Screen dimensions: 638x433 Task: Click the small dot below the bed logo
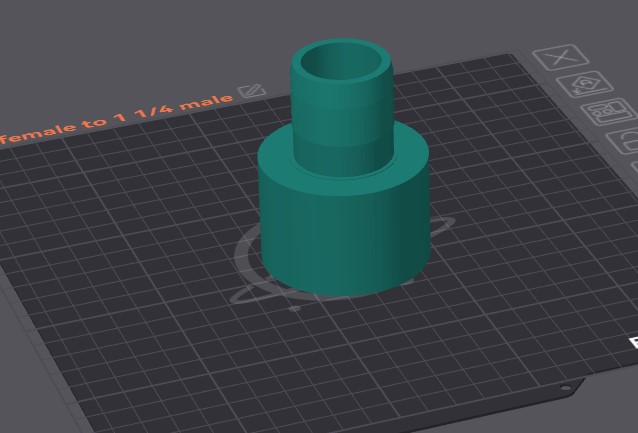295,309
